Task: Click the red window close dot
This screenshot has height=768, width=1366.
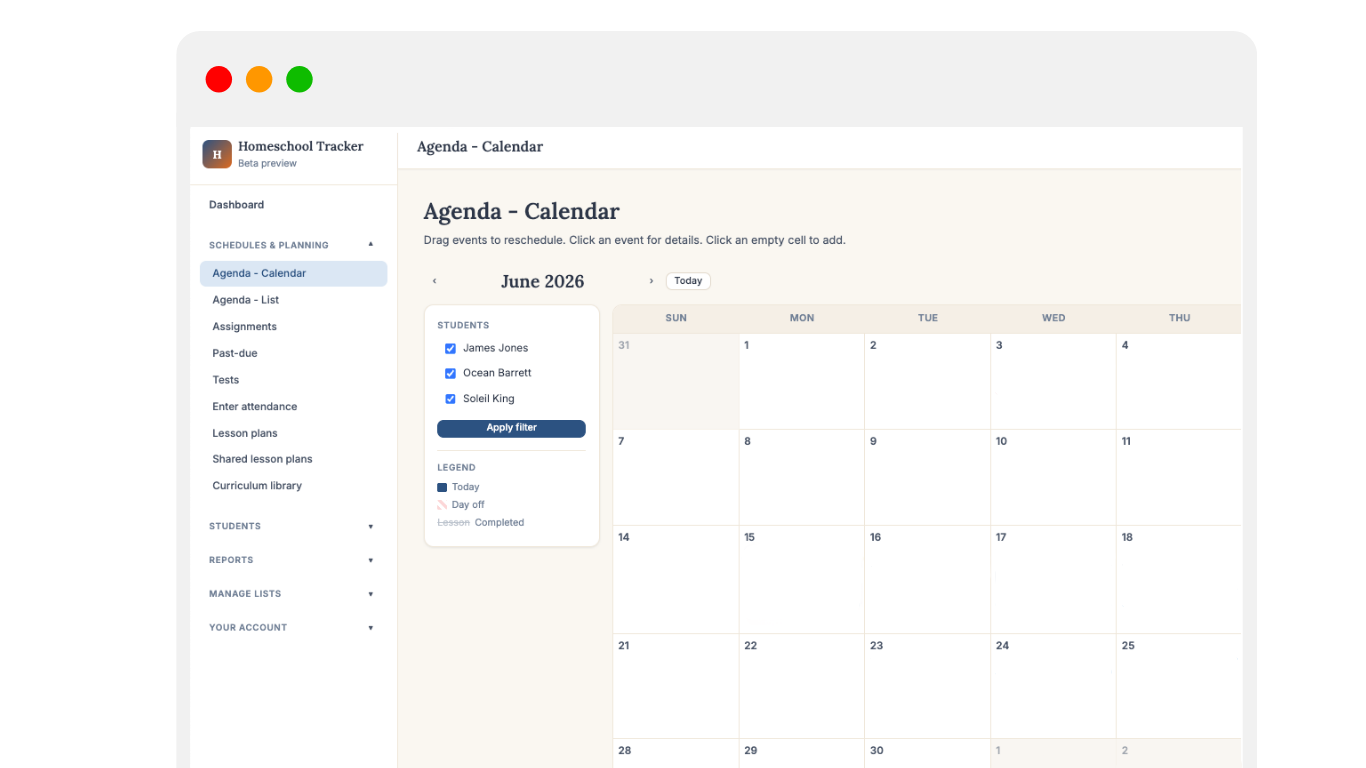Action: [219, 79]
